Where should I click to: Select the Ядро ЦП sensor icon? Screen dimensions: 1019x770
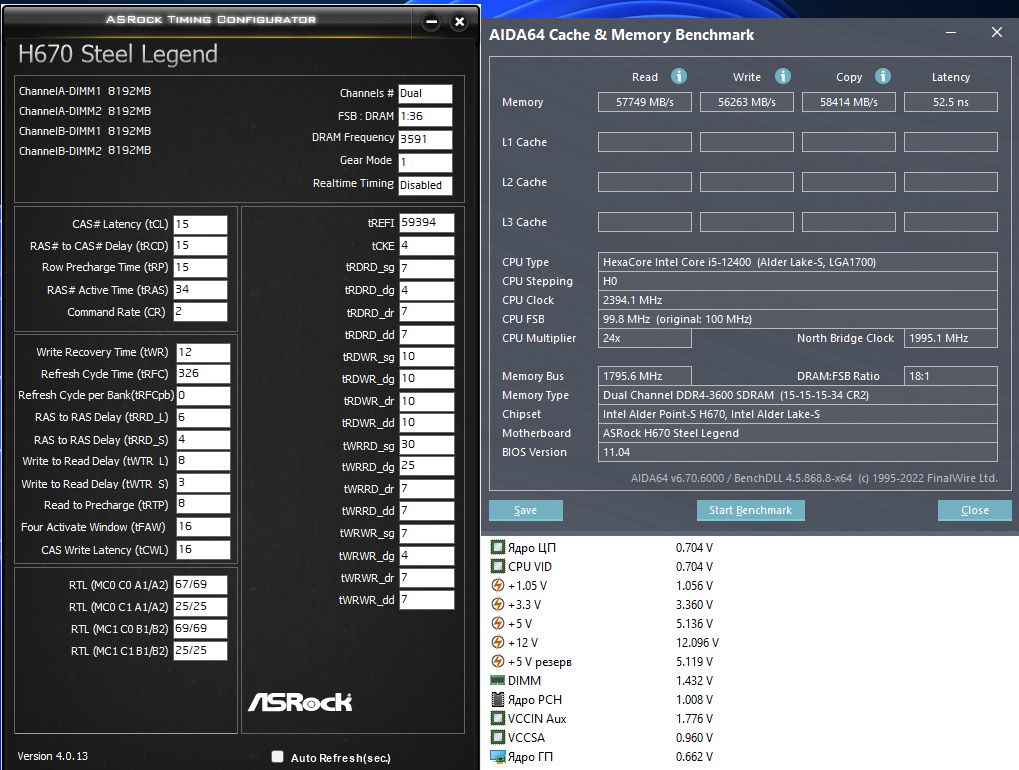(498, 547)
